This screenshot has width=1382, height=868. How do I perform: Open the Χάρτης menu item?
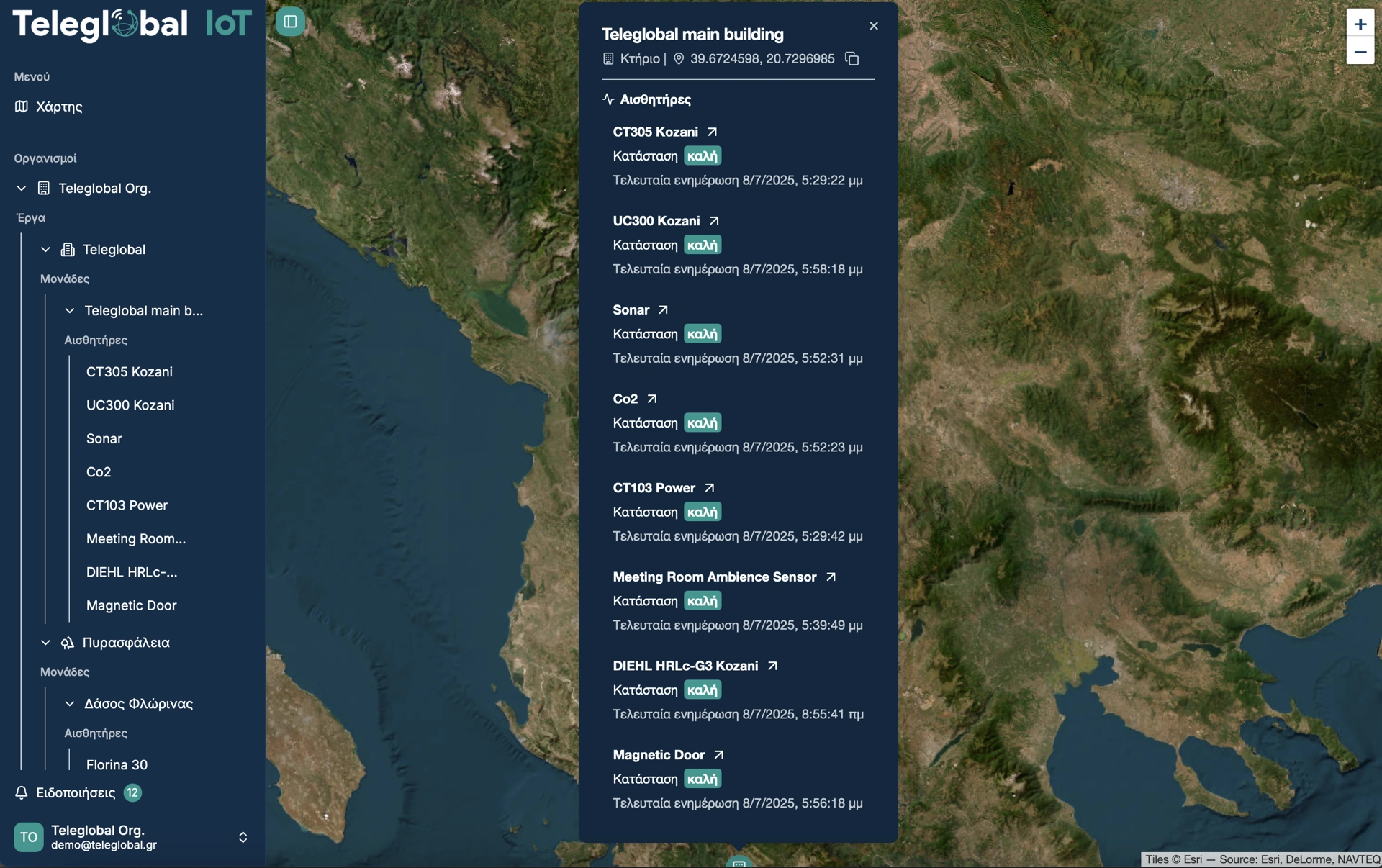click(59, 107)
